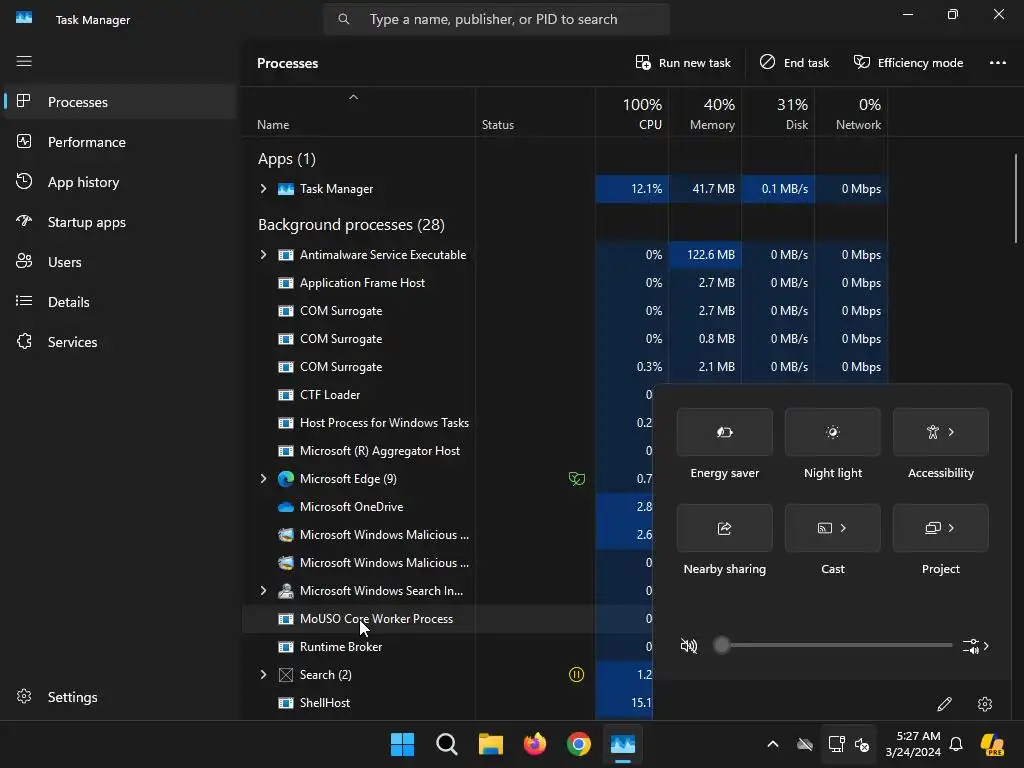Open all settings via the gear icon
This screenshot has width=1024, height=768.
(985, 704)
